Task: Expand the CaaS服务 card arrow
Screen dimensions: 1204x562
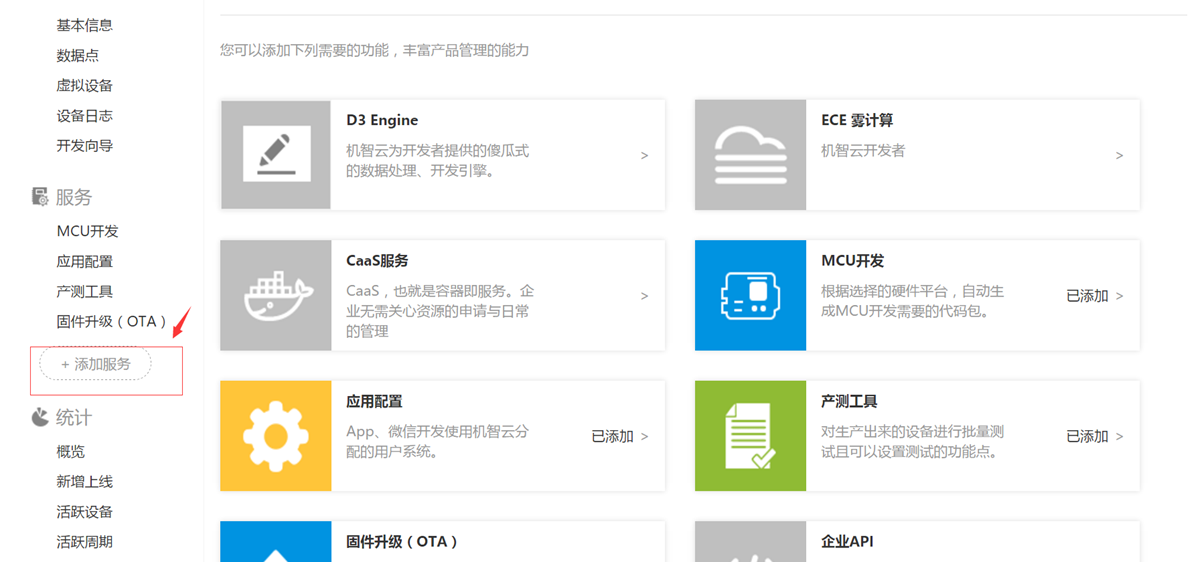Action: point(644,296)
